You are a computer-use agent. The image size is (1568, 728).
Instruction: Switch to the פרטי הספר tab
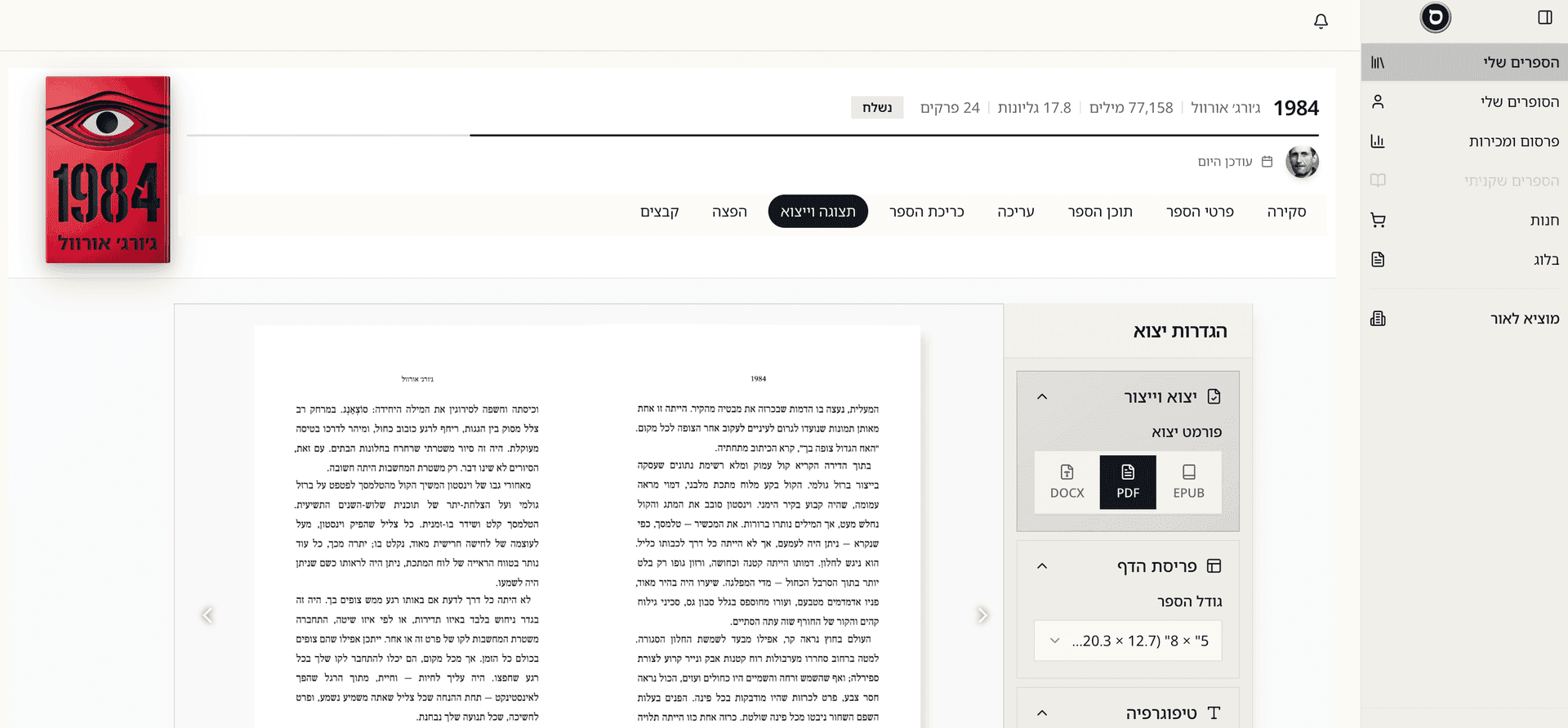pyautogui.click(x=1200, y=212)
